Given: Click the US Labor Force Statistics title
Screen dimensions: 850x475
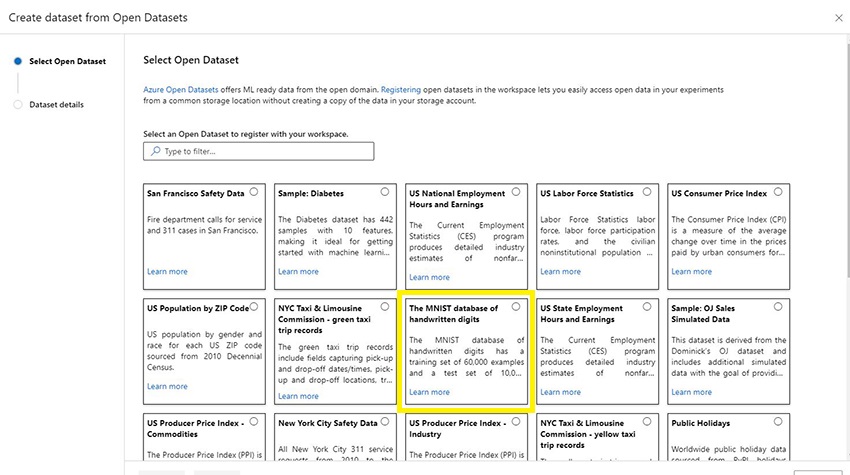Looking at the screenshot, I should click(587, 194).
